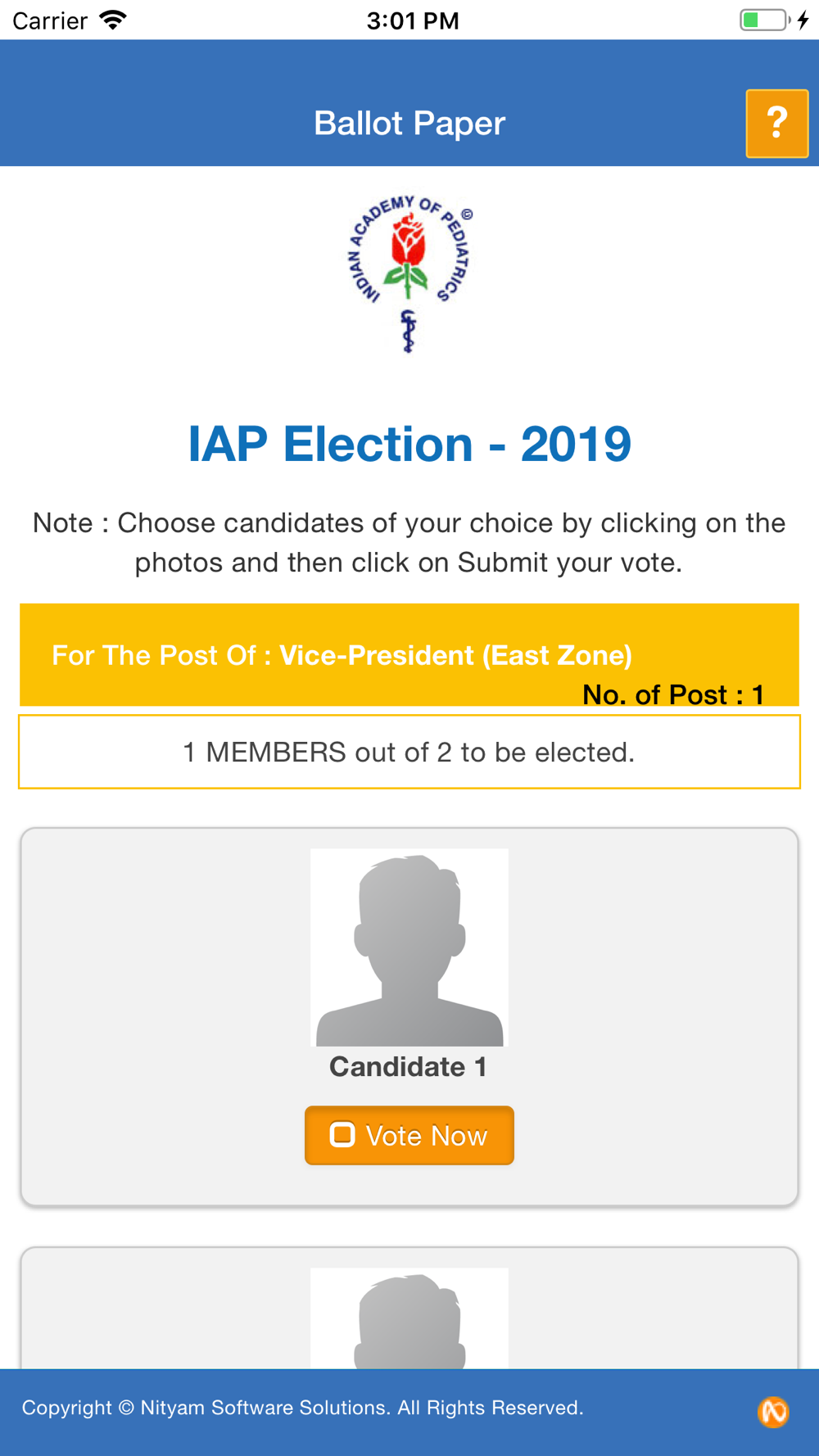The image size is (819, 1456).
Task: Open the help question mark icon
Action: coord(776,124)
